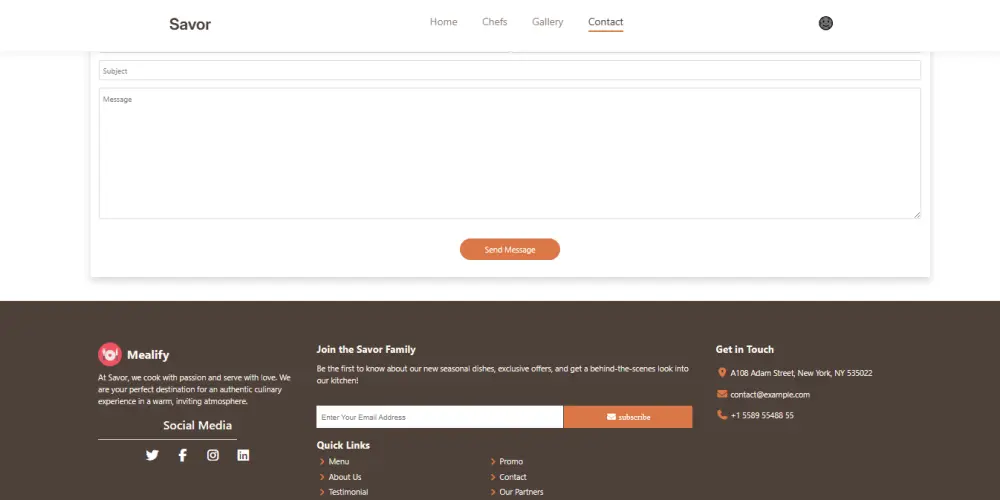This screenshot has width=1000, height=500.
Task: Click the Mealify brand name
Action: point(148,355)
